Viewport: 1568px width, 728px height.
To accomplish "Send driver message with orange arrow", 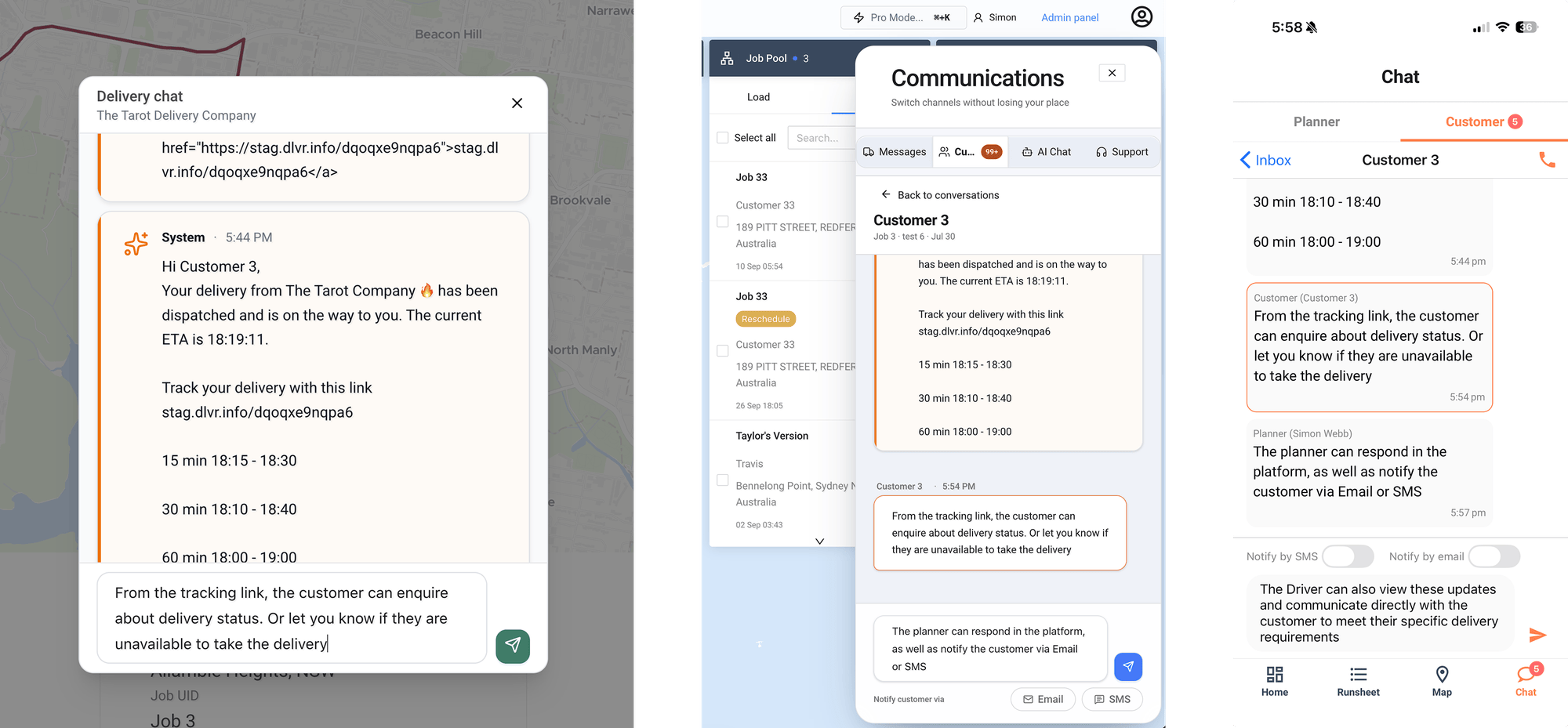I will tap(1537, 635).
